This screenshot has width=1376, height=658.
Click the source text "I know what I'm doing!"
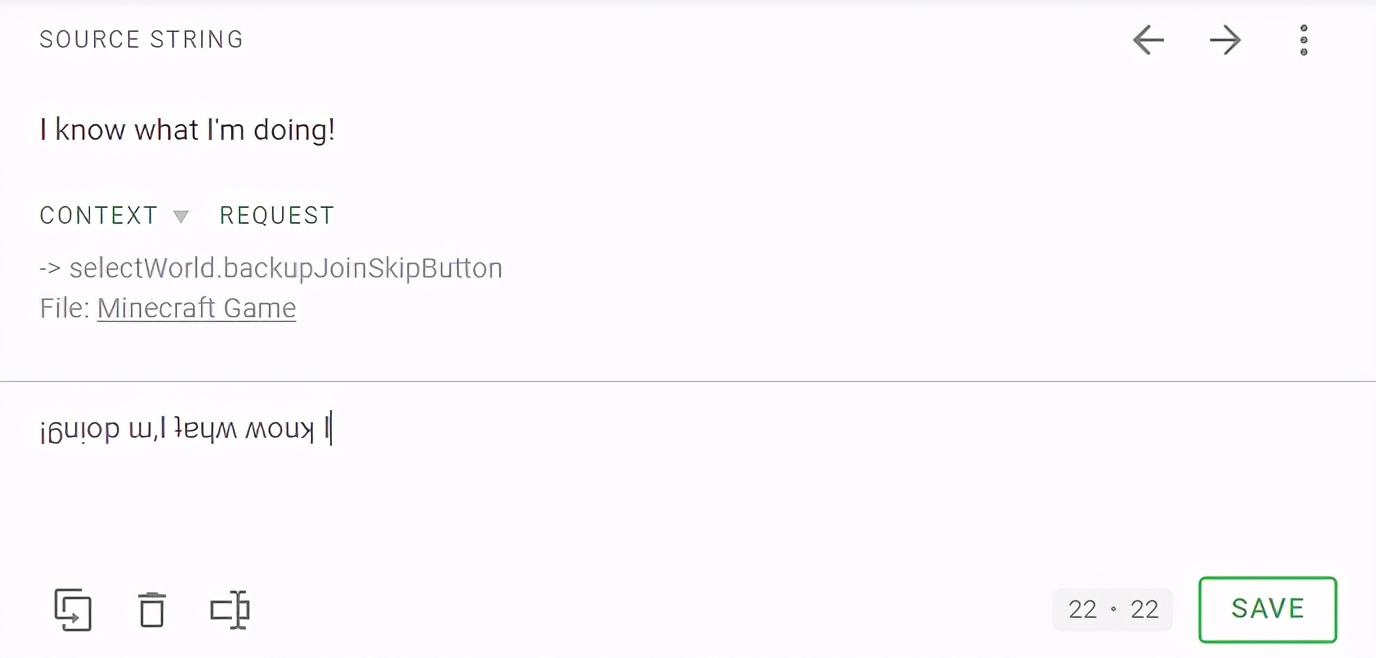[187, 130]
